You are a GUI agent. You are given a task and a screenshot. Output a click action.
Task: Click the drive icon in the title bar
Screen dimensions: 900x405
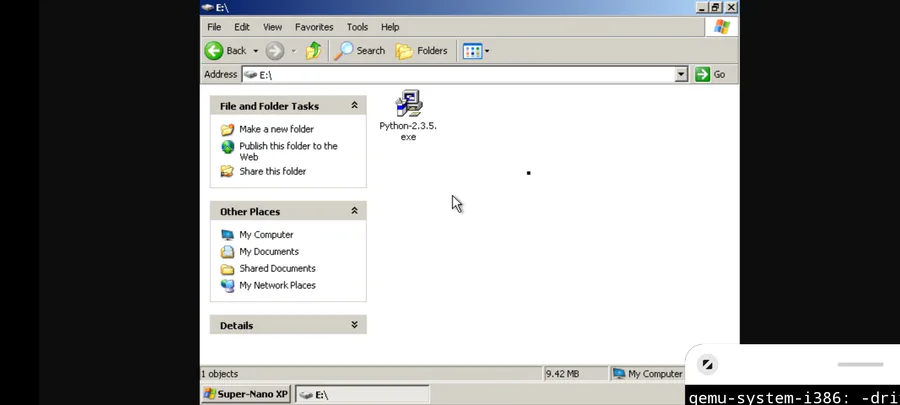tap(208, 7)
